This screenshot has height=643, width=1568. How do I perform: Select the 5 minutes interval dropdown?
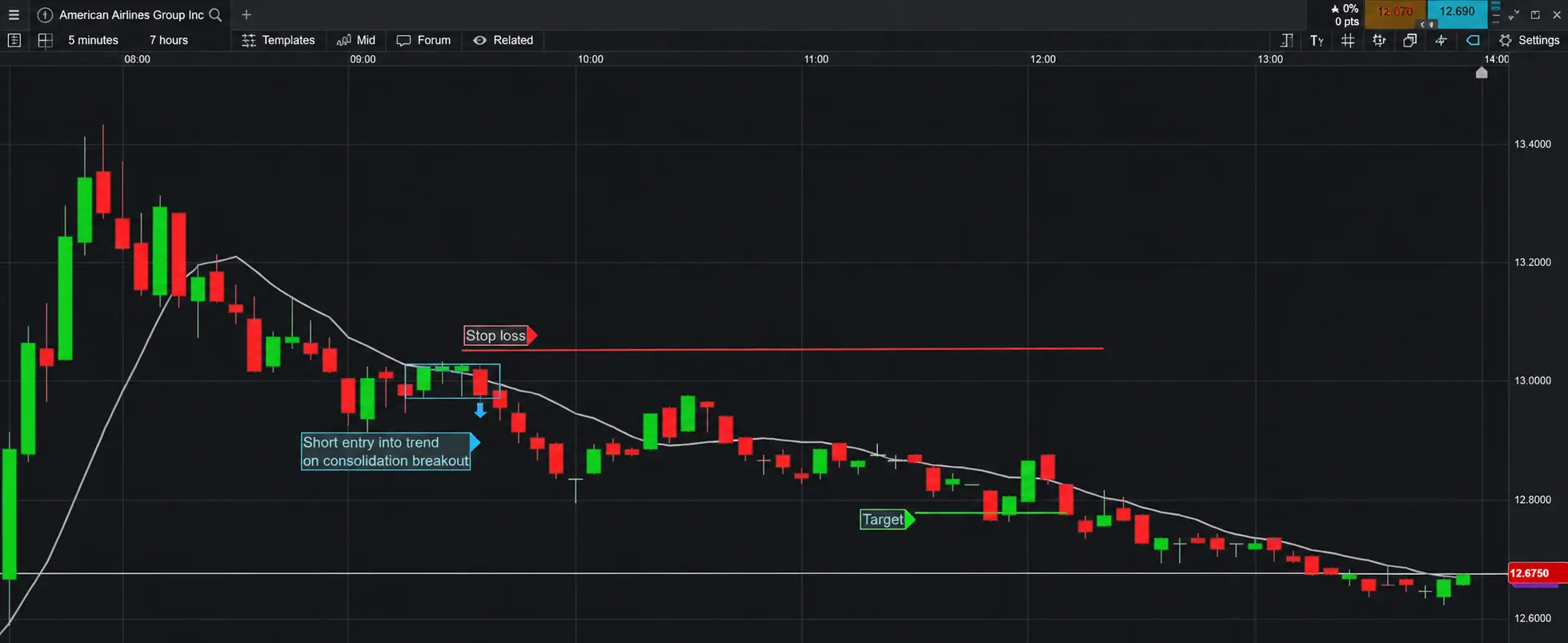click(x=93, y=40)
